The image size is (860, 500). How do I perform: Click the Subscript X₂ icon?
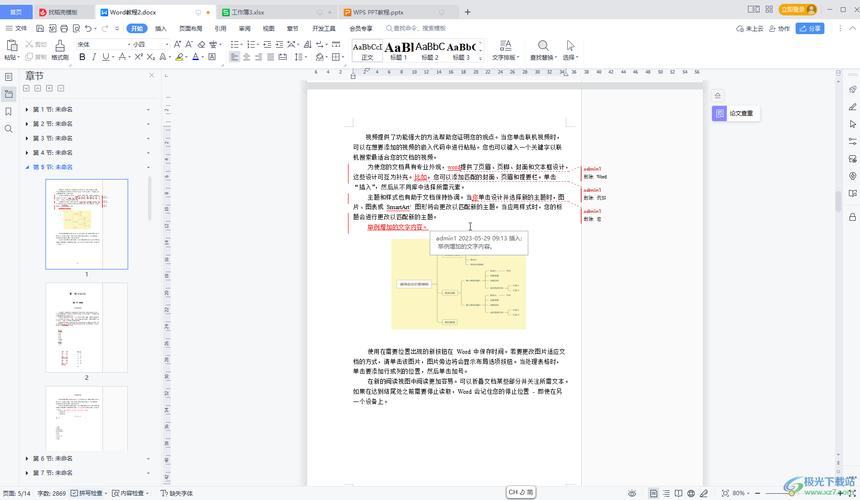pos(151,56)
